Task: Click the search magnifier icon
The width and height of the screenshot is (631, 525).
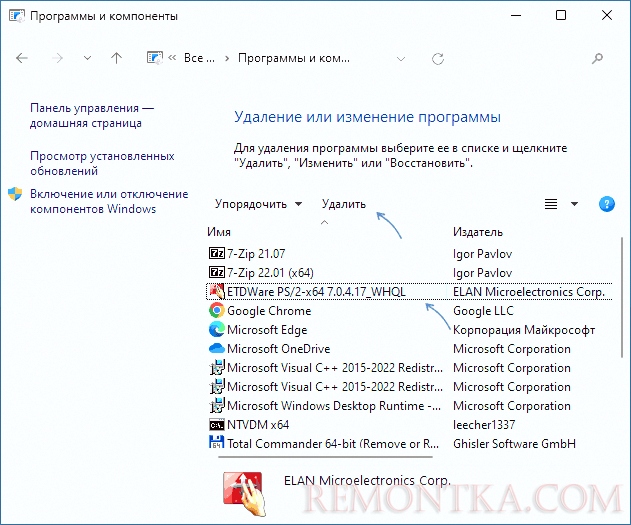Action: tap(597, 59)
